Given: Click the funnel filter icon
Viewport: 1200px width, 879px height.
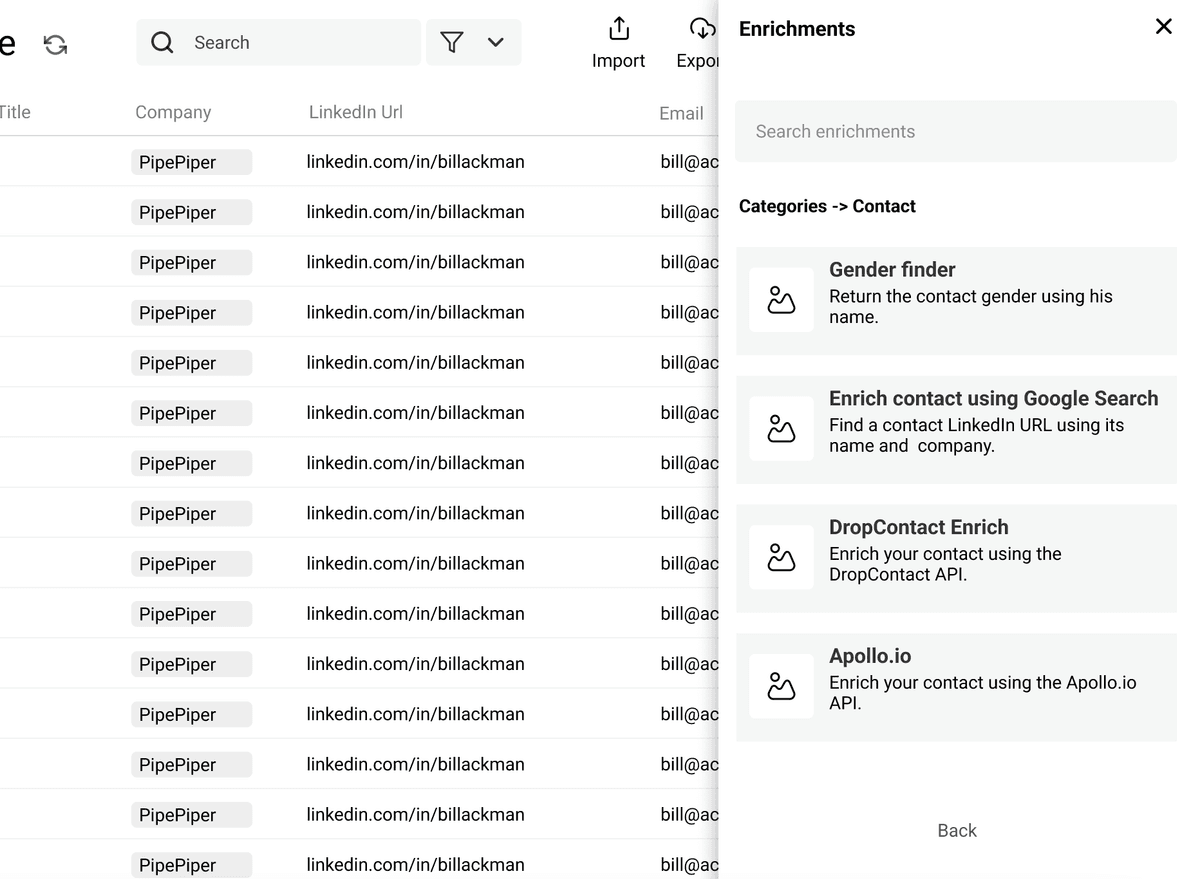Looking at the screenshot, I should [452, 42].
